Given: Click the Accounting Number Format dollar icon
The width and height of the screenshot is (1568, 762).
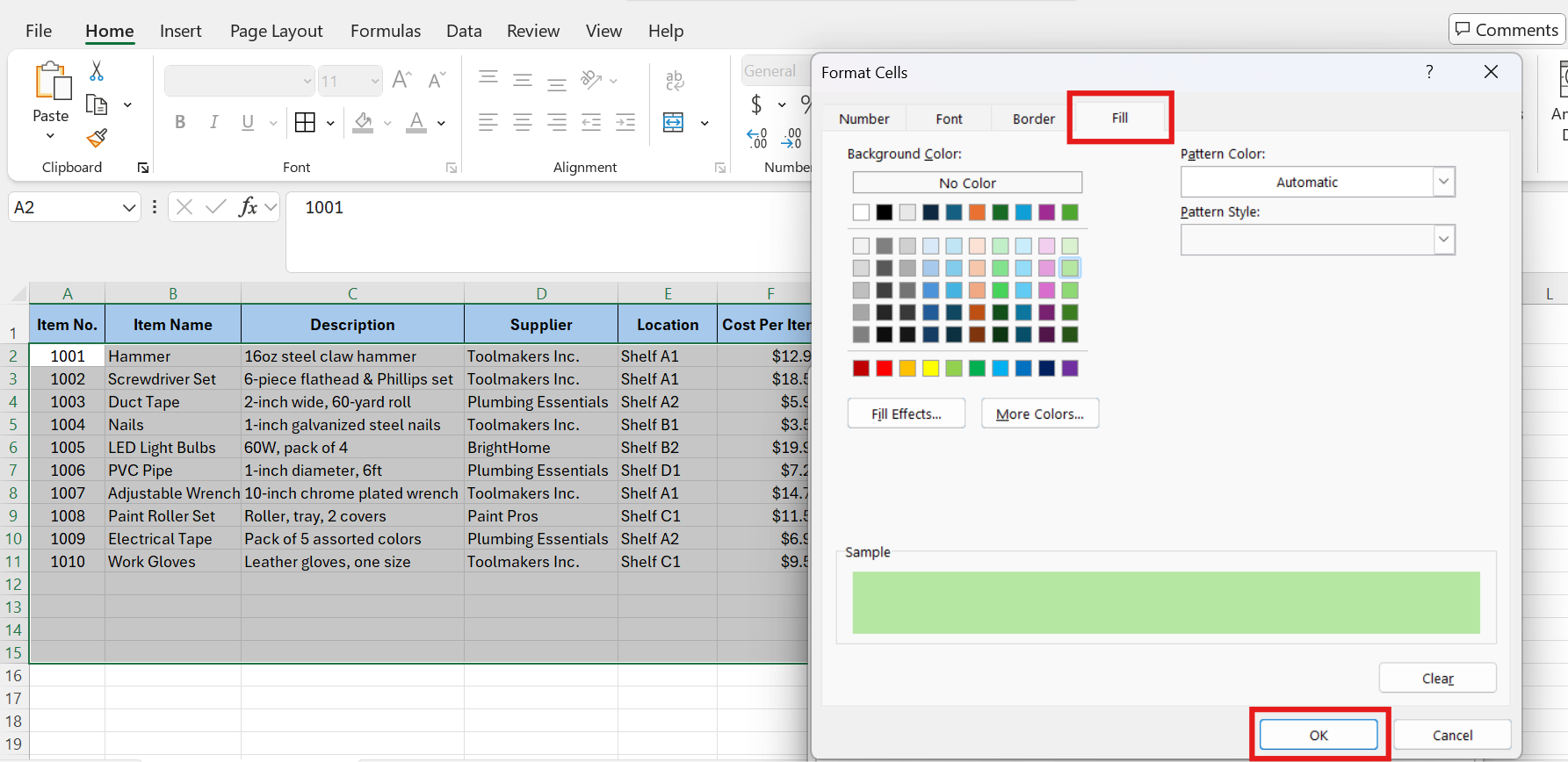Looking at the screenshot, I should click(756, 105).
